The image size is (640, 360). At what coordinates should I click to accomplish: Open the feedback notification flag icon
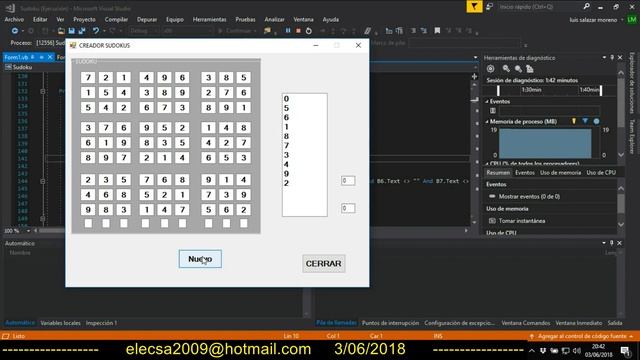pyautogui.click(x=474, y=7)
